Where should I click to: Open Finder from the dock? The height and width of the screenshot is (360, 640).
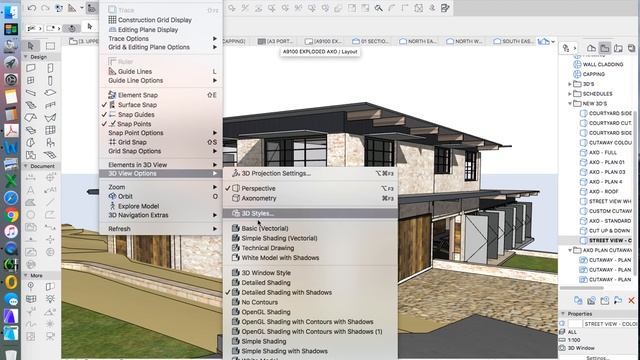11,11
